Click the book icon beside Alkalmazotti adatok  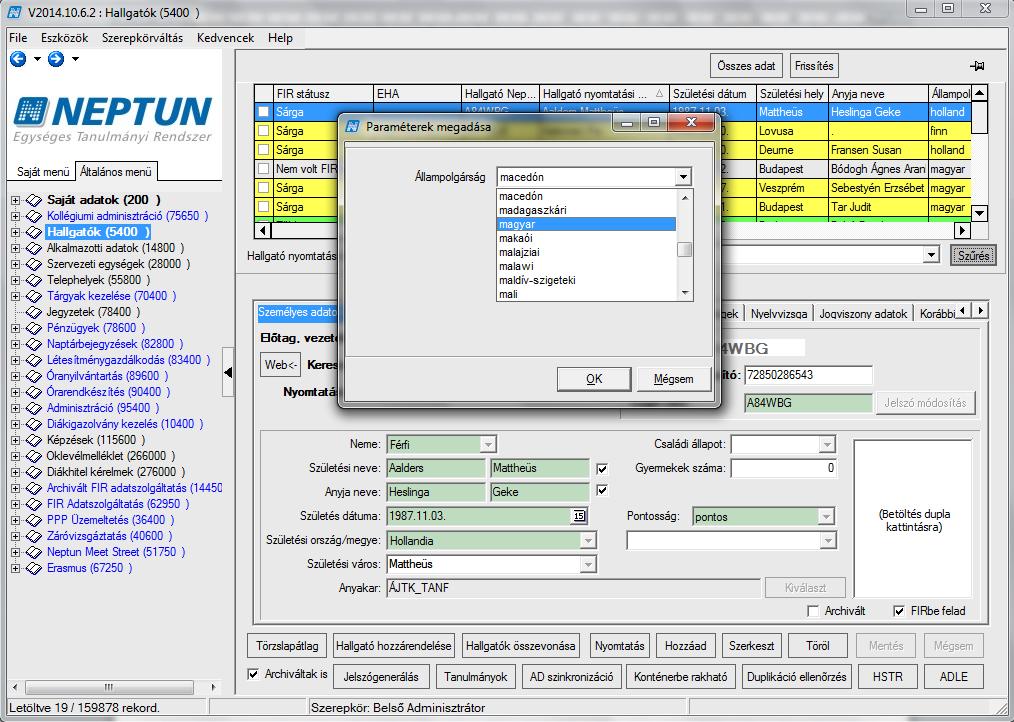tap(34, 248)
